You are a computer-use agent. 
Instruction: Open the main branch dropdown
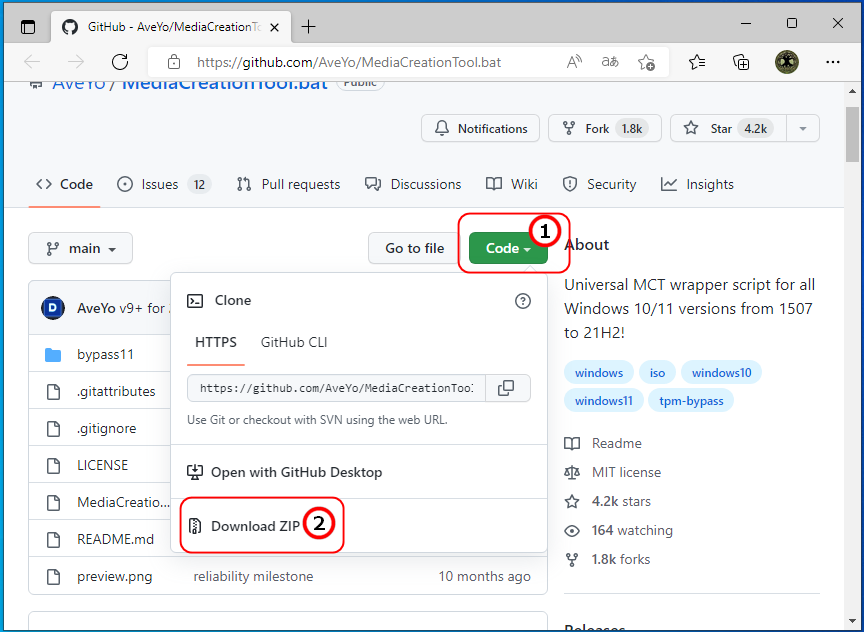[80, 249]
